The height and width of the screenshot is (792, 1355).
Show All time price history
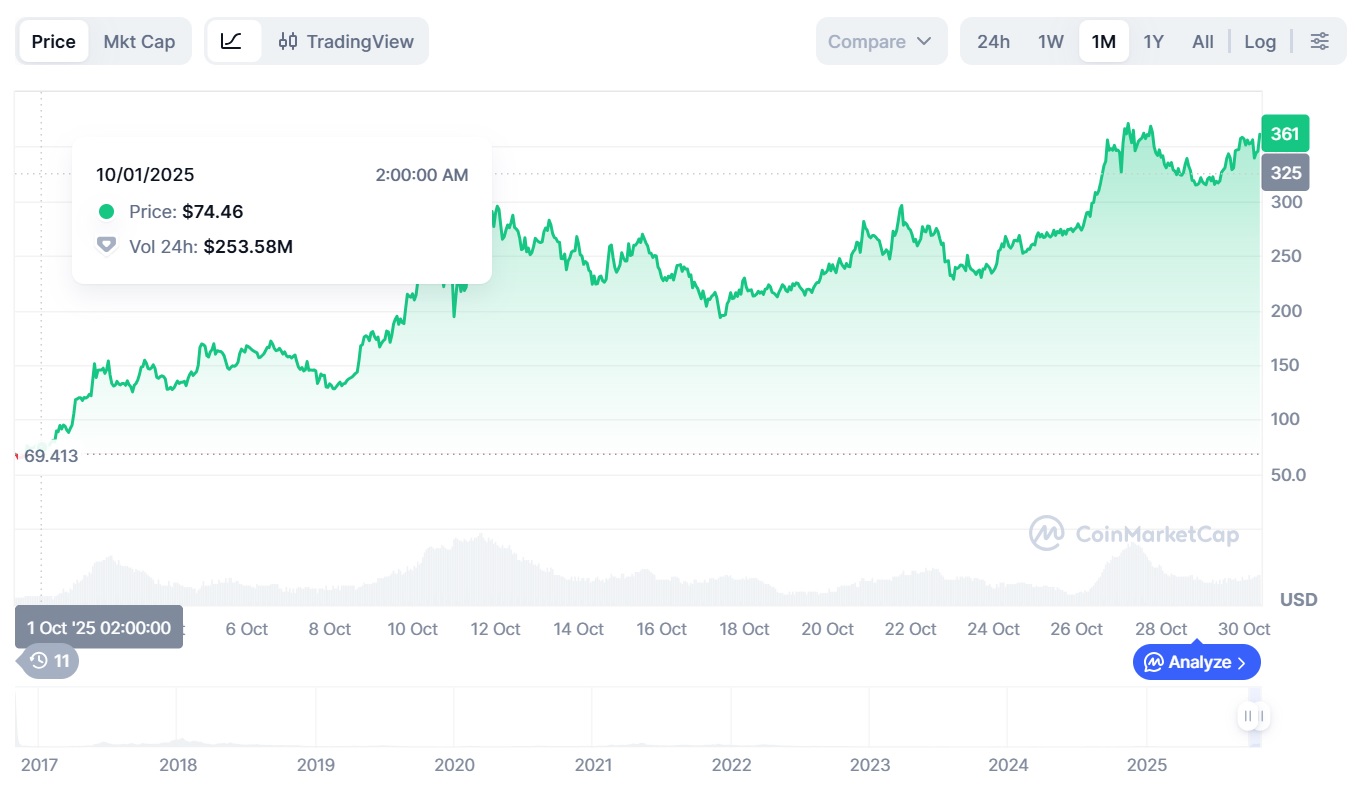pyautogui.click(x=1203, y=41)
